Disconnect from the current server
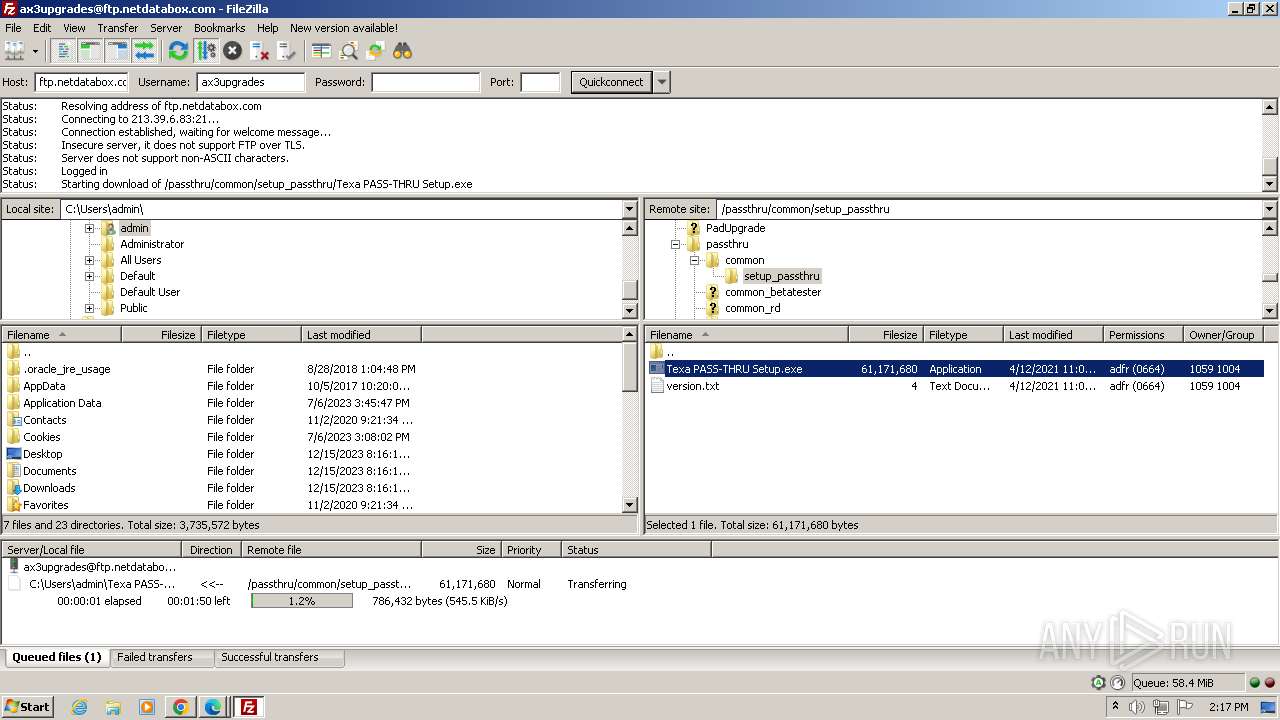1280x720 pixels. [260, 51]
